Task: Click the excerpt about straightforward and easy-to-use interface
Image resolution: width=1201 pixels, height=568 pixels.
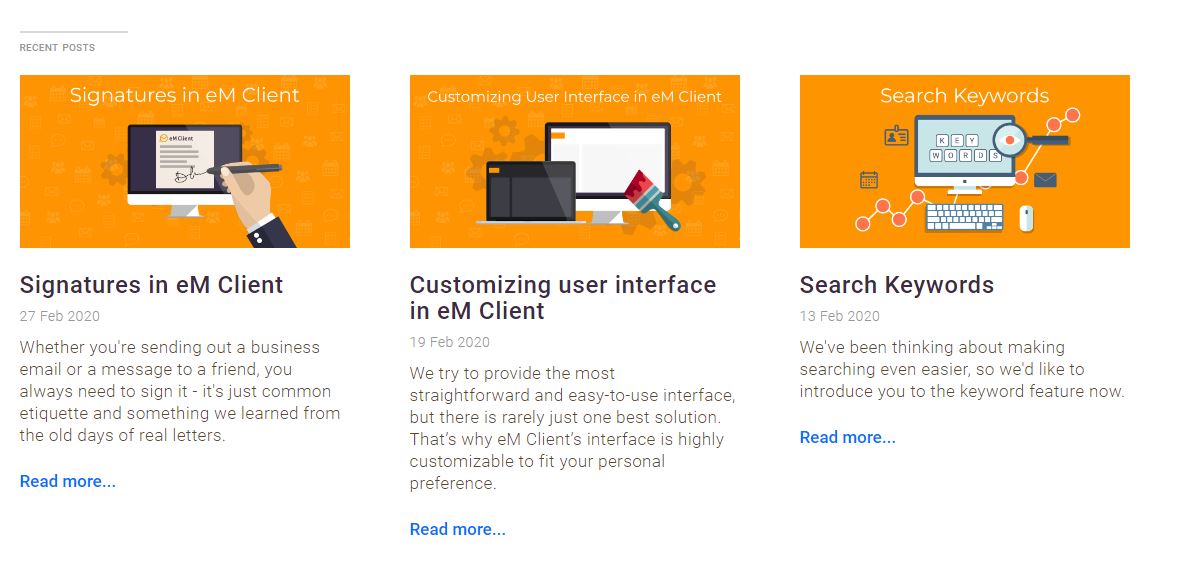Action: point(573,428)
